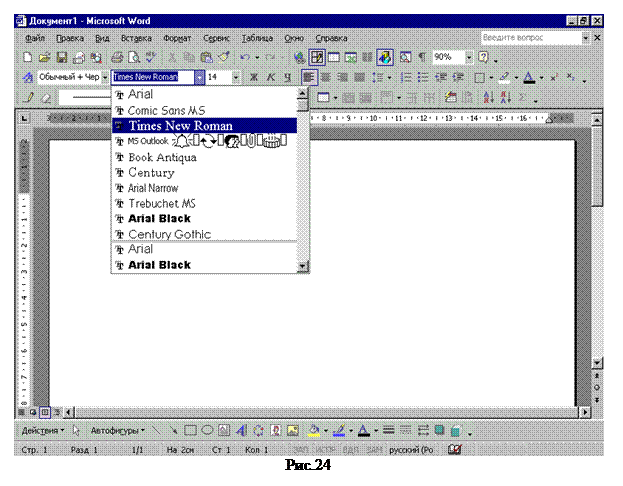The width and height of the screenshot is (623, 486).
Task: Toggle bold formatting Ж
Action: click(x=253, y=77)
